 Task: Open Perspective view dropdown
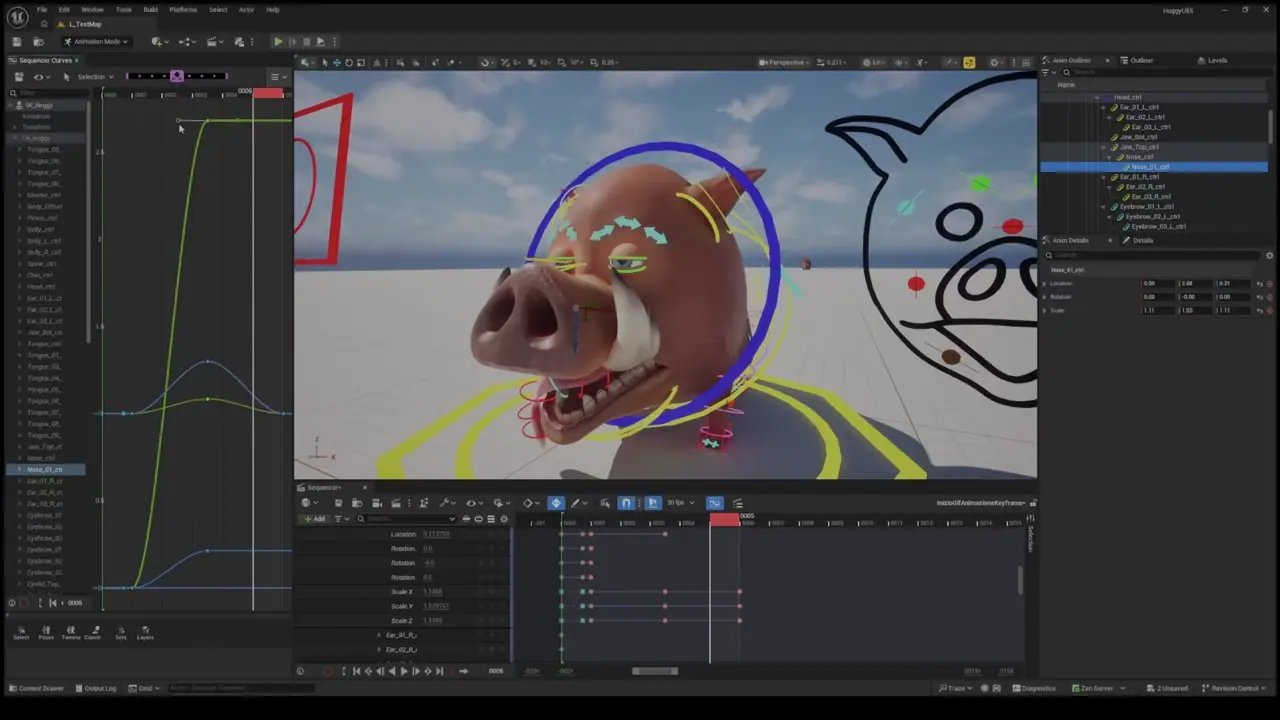(785, 62)
